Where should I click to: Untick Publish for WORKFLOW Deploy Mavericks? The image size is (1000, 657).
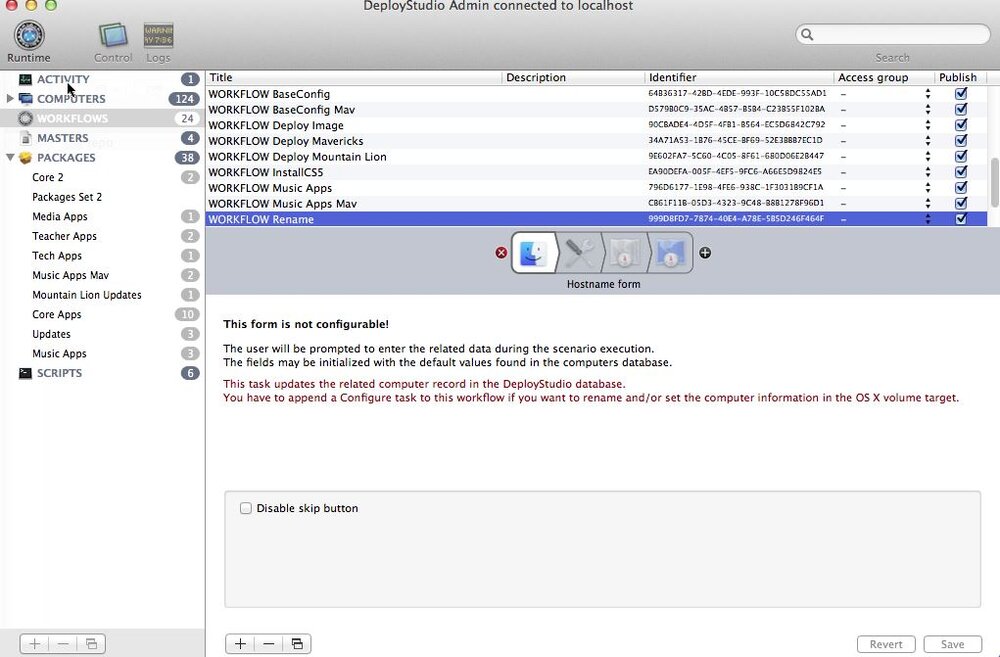point(960,140)
